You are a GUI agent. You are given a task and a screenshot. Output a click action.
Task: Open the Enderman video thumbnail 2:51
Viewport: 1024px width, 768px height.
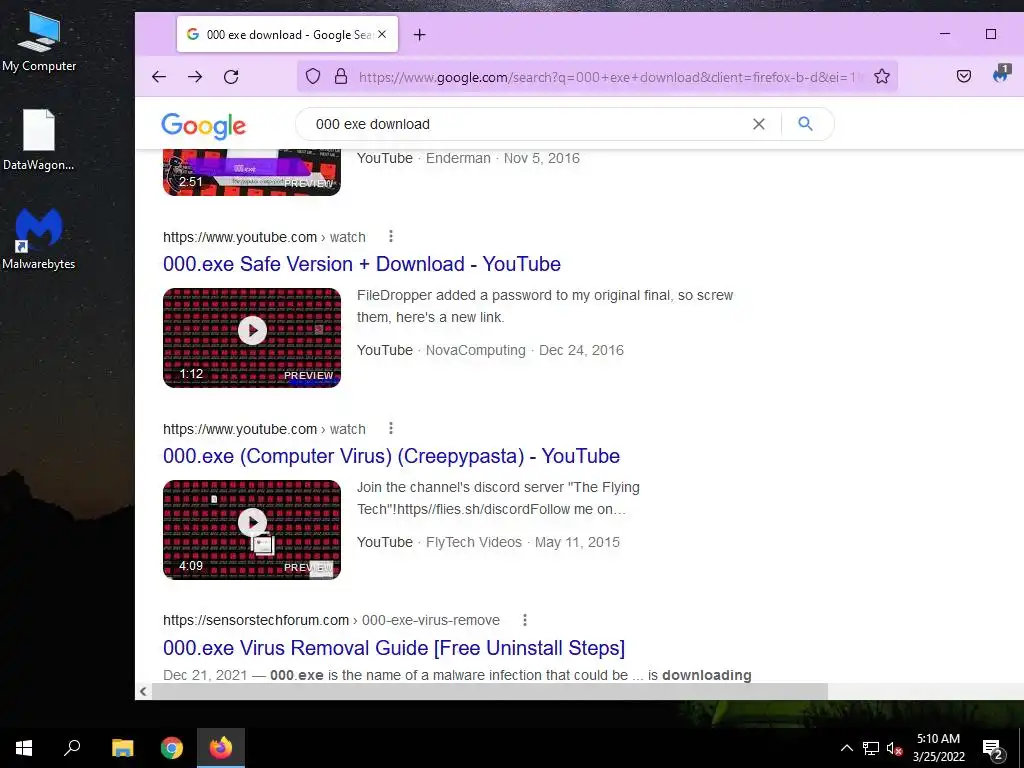click(252, 172)
